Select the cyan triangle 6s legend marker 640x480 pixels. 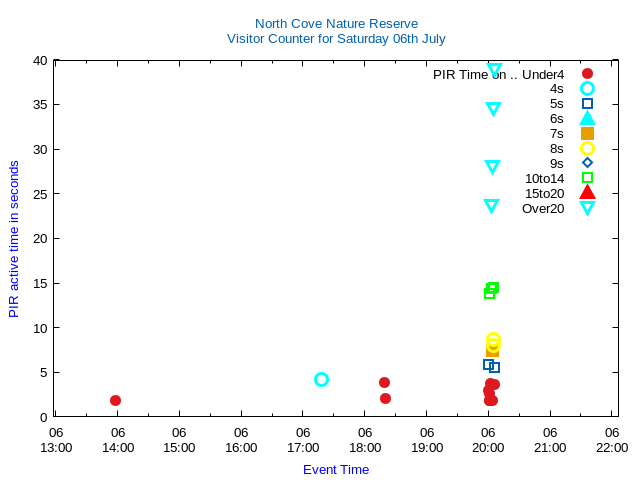pyautogui.click(x=587, y=118)
